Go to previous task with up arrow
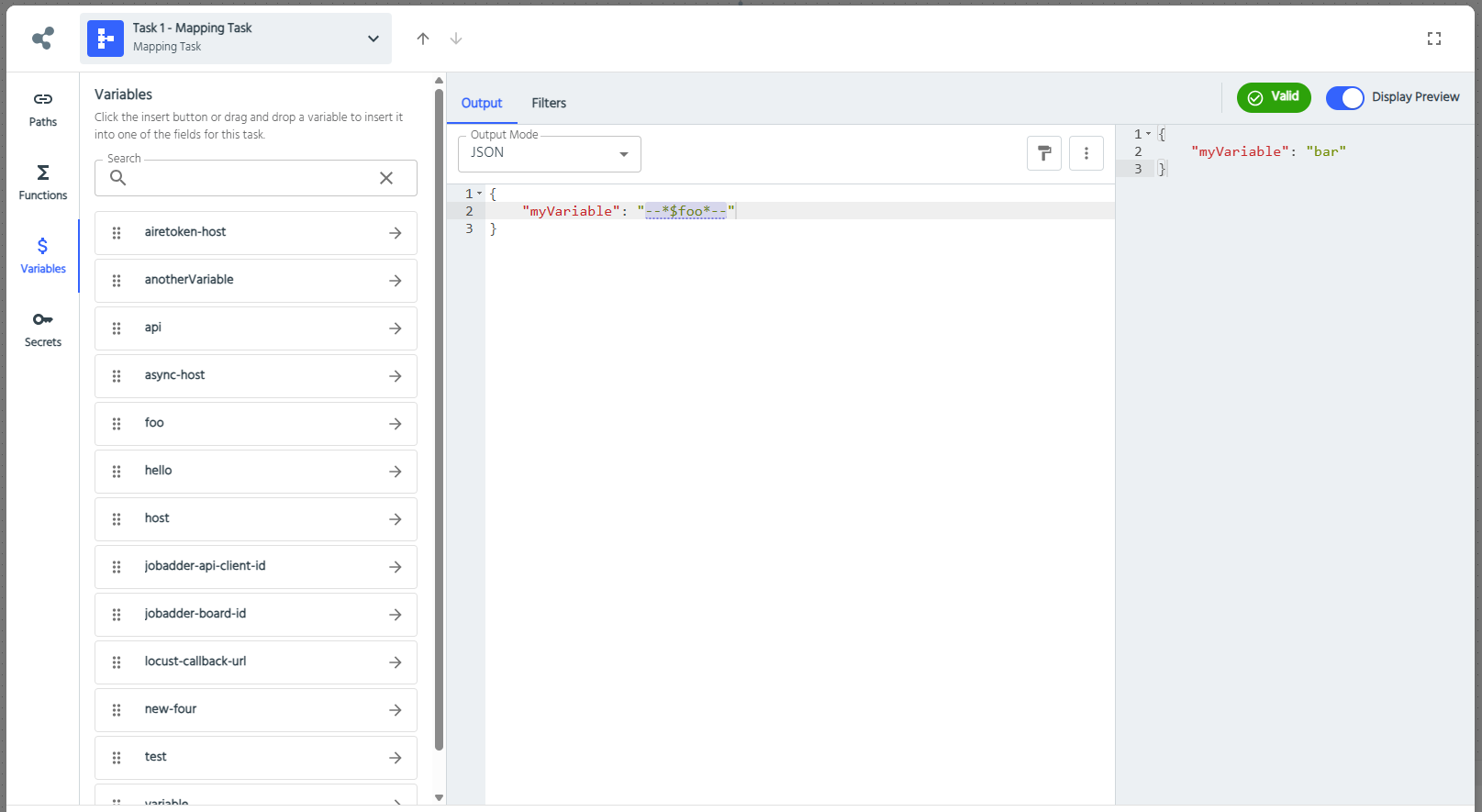This screenshot has height=812, width=1482. pyautogui.click(x=422, y=39)
